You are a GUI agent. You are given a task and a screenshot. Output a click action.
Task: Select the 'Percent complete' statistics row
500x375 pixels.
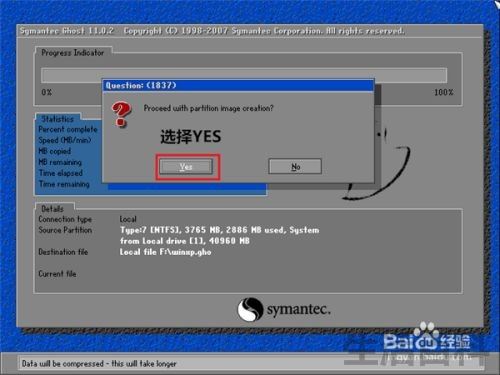[68, 129]
